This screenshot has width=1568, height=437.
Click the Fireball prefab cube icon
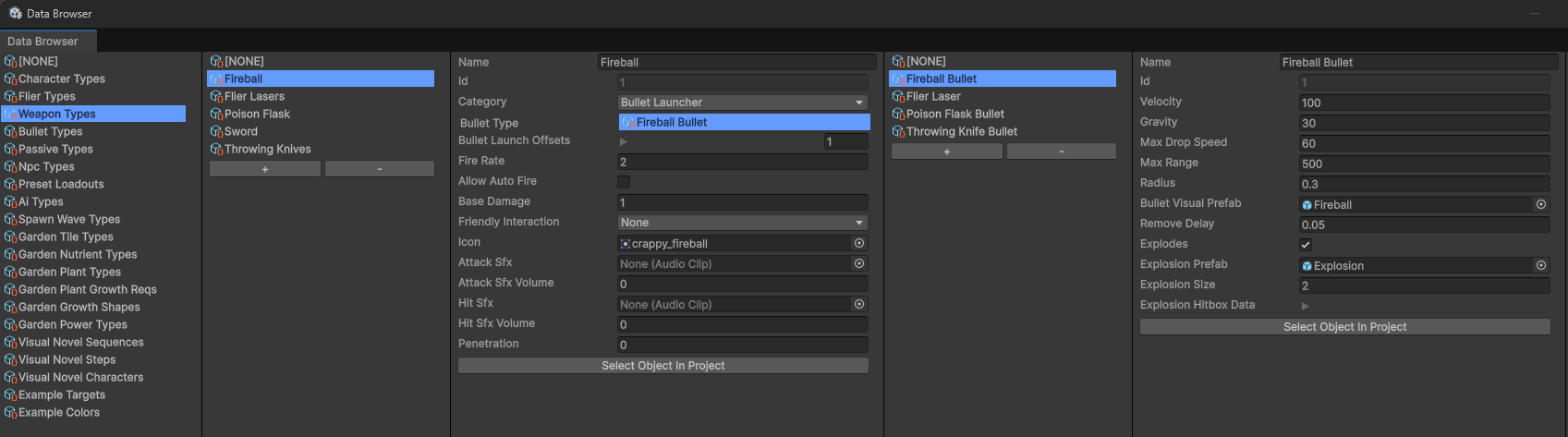pos(1307,205)
